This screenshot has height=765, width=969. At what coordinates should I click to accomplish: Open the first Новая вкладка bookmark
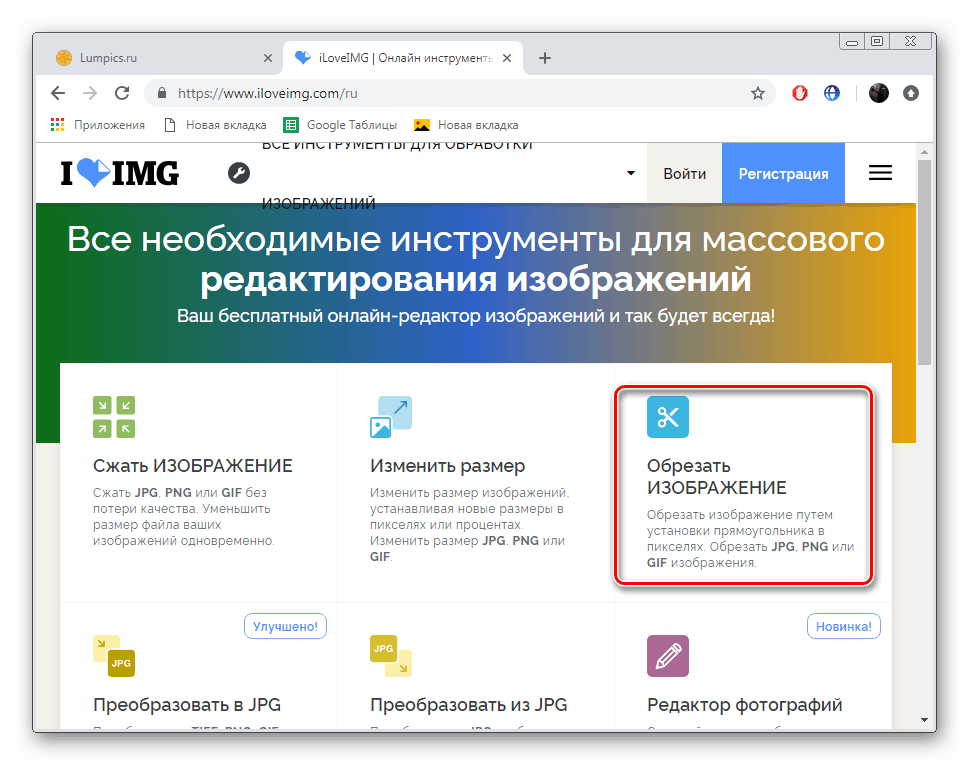tap(215, 125)
